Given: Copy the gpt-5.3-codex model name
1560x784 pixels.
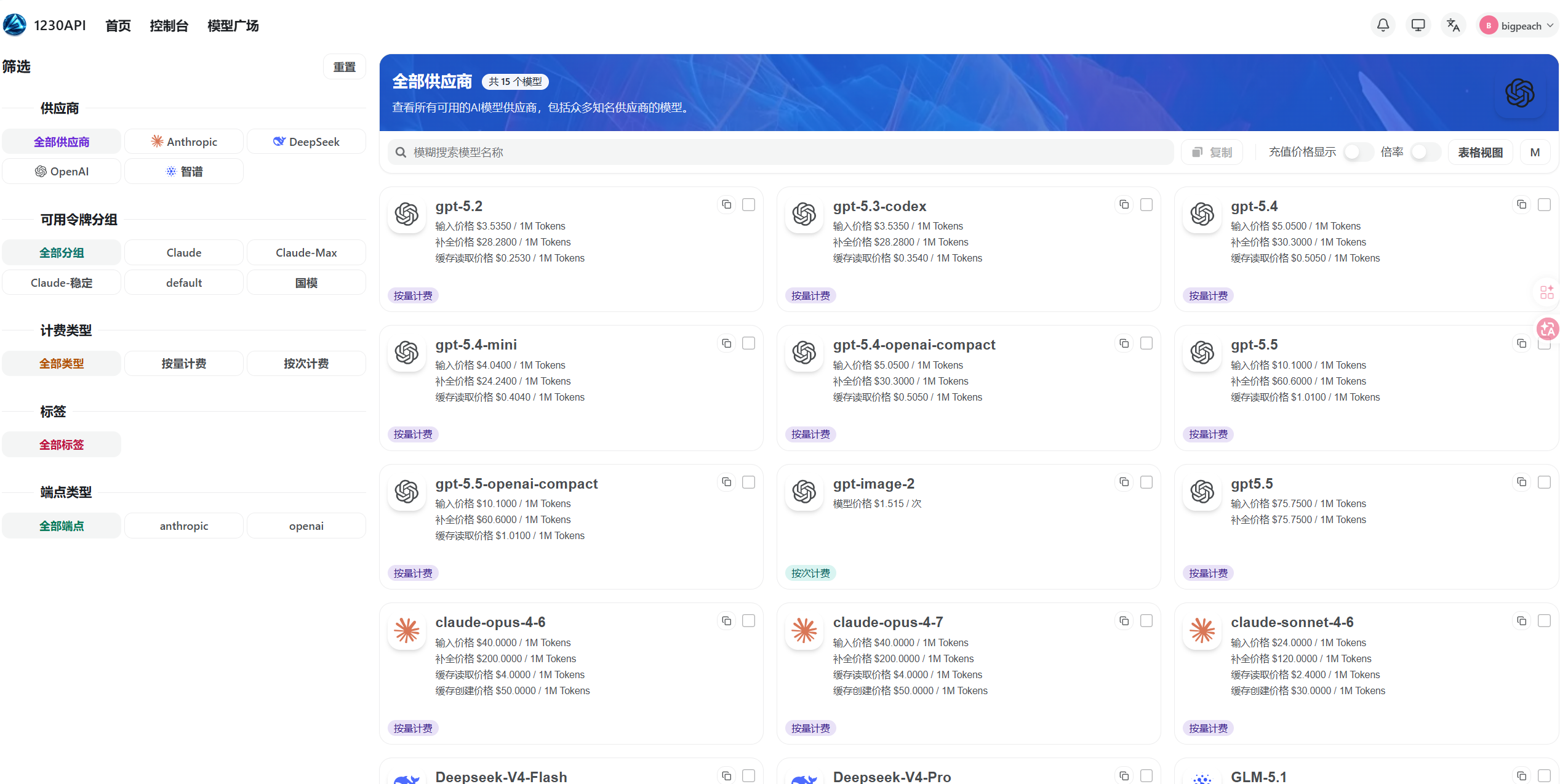Looking at the screenshot, I should point(1124,204).
